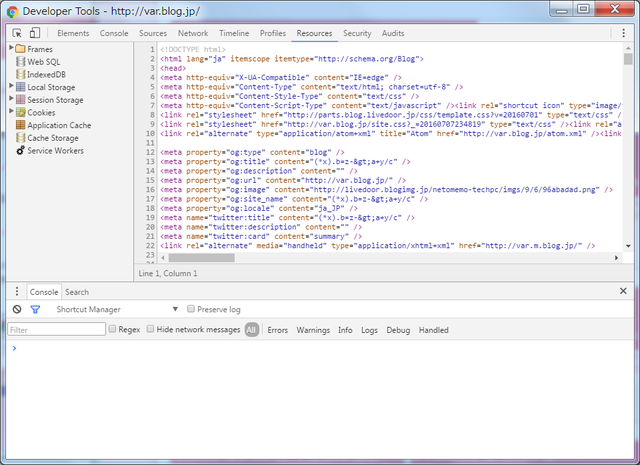Select the All log level filter

252,330
